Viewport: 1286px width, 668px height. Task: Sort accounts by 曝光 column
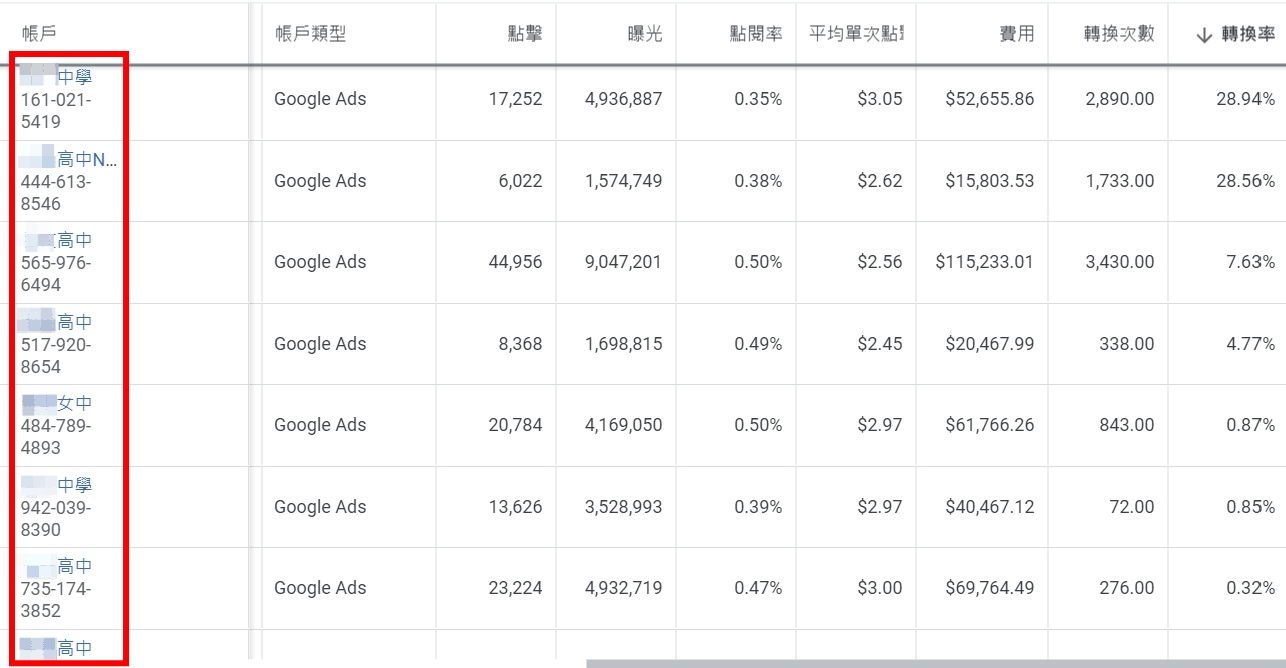click(644, 34)
